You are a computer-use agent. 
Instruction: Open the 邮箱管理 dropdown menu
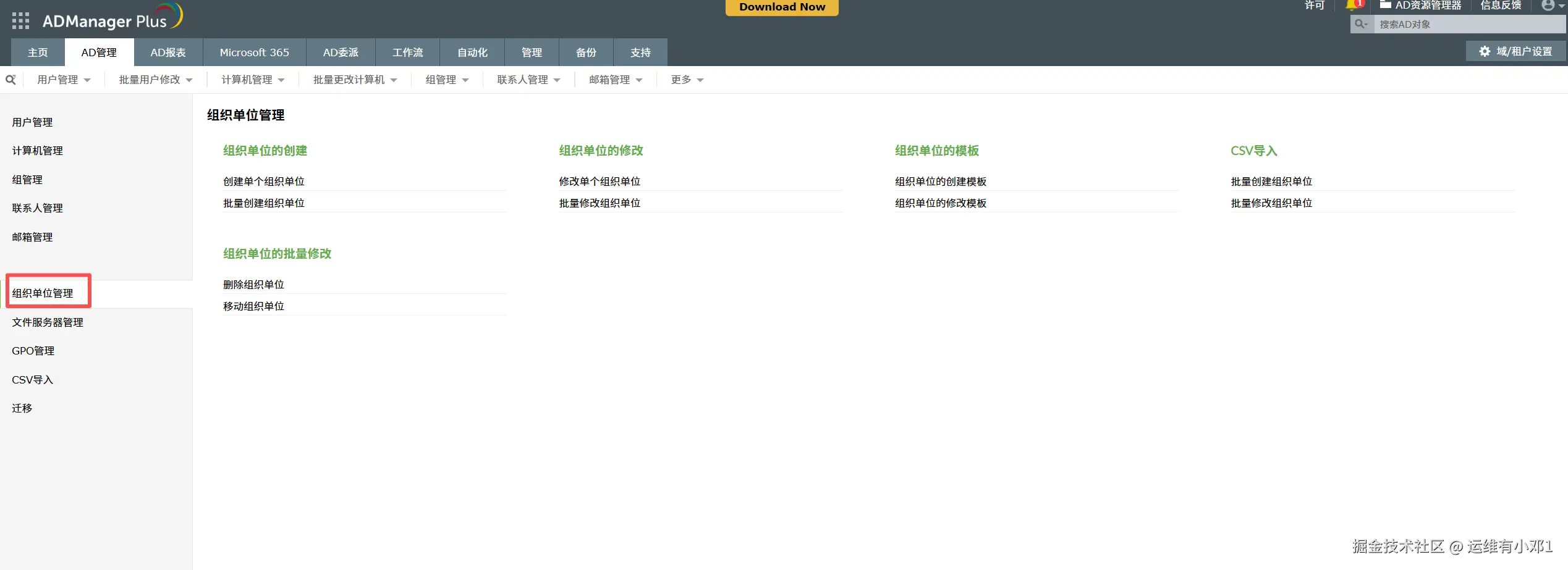(616, 80)
